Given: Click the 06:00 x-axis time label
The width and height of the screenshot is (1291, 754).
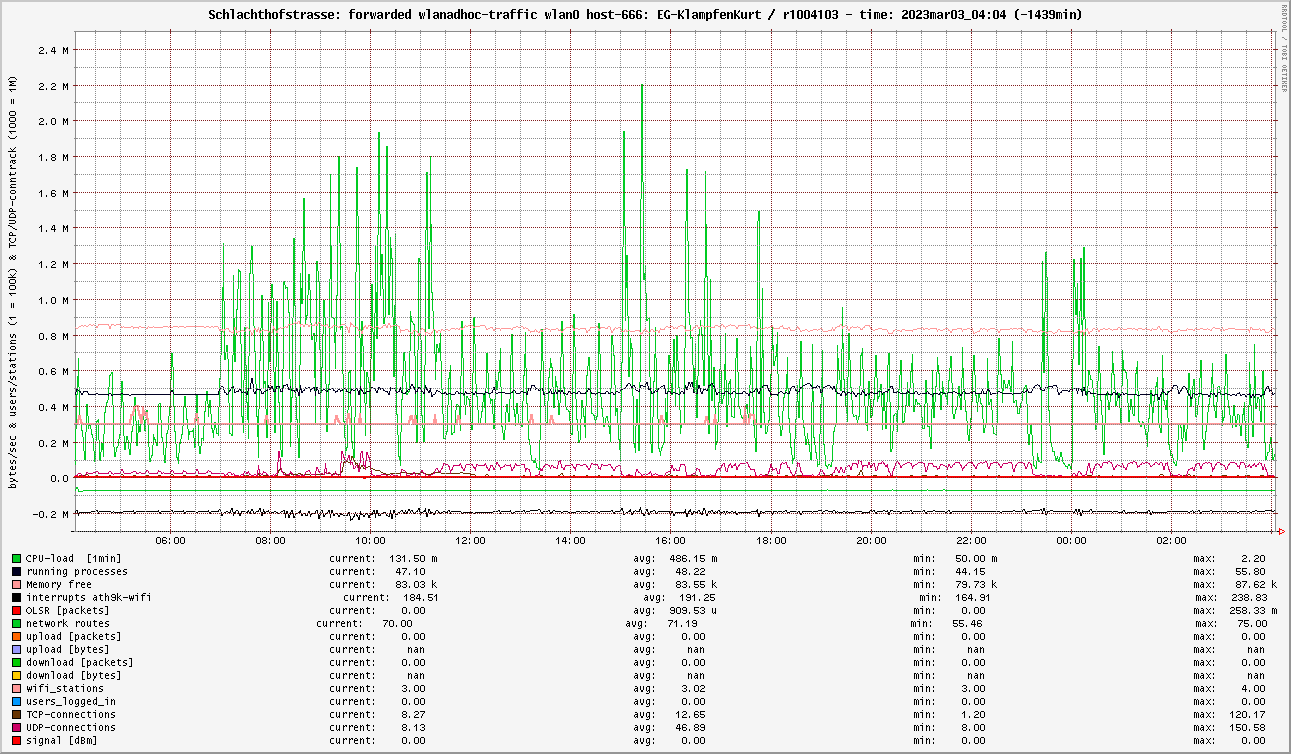Looking at the screenshot, I should pyautogui.click(x=171, y=540).
